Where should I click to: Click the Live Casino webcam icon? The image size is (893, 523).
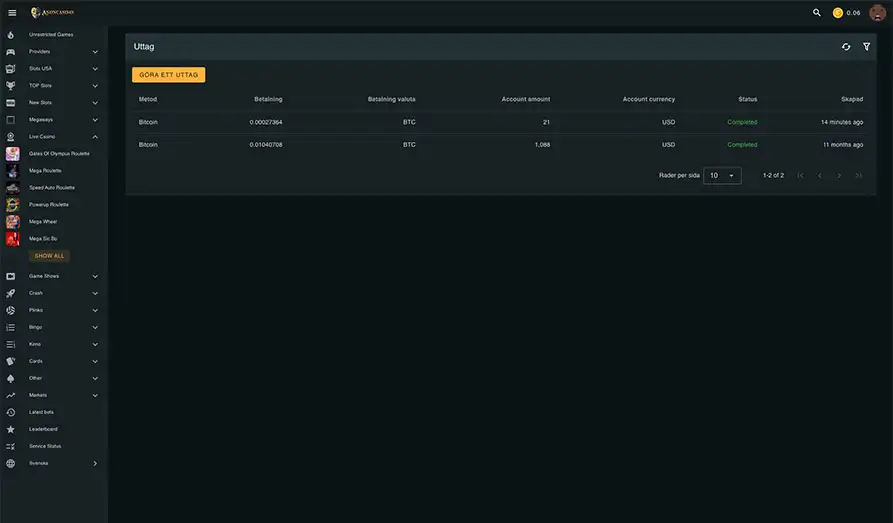[x=10, y=137]
